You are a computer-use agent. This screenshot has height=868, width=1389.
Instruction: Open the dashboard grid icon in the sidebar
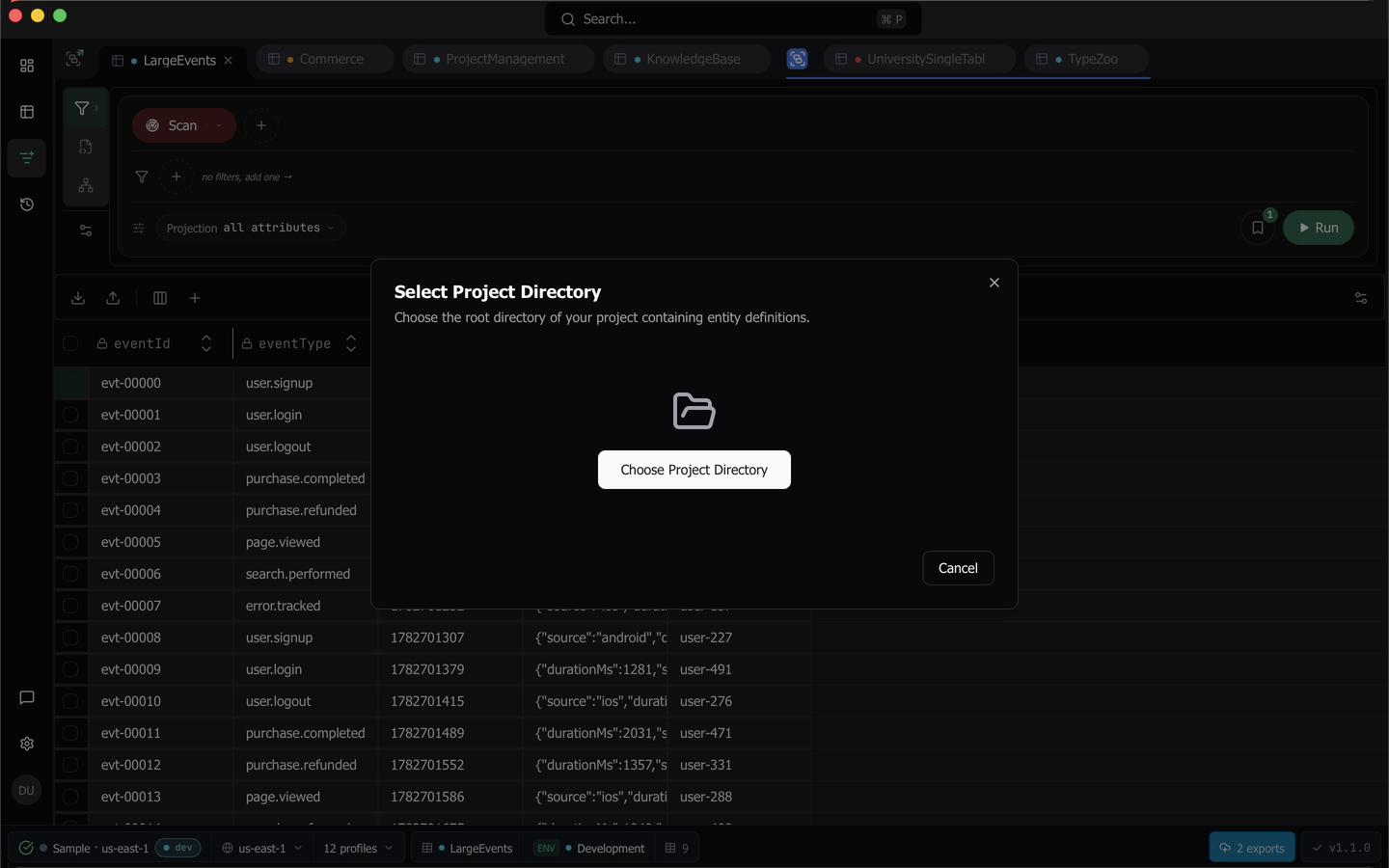pos(27,66)
